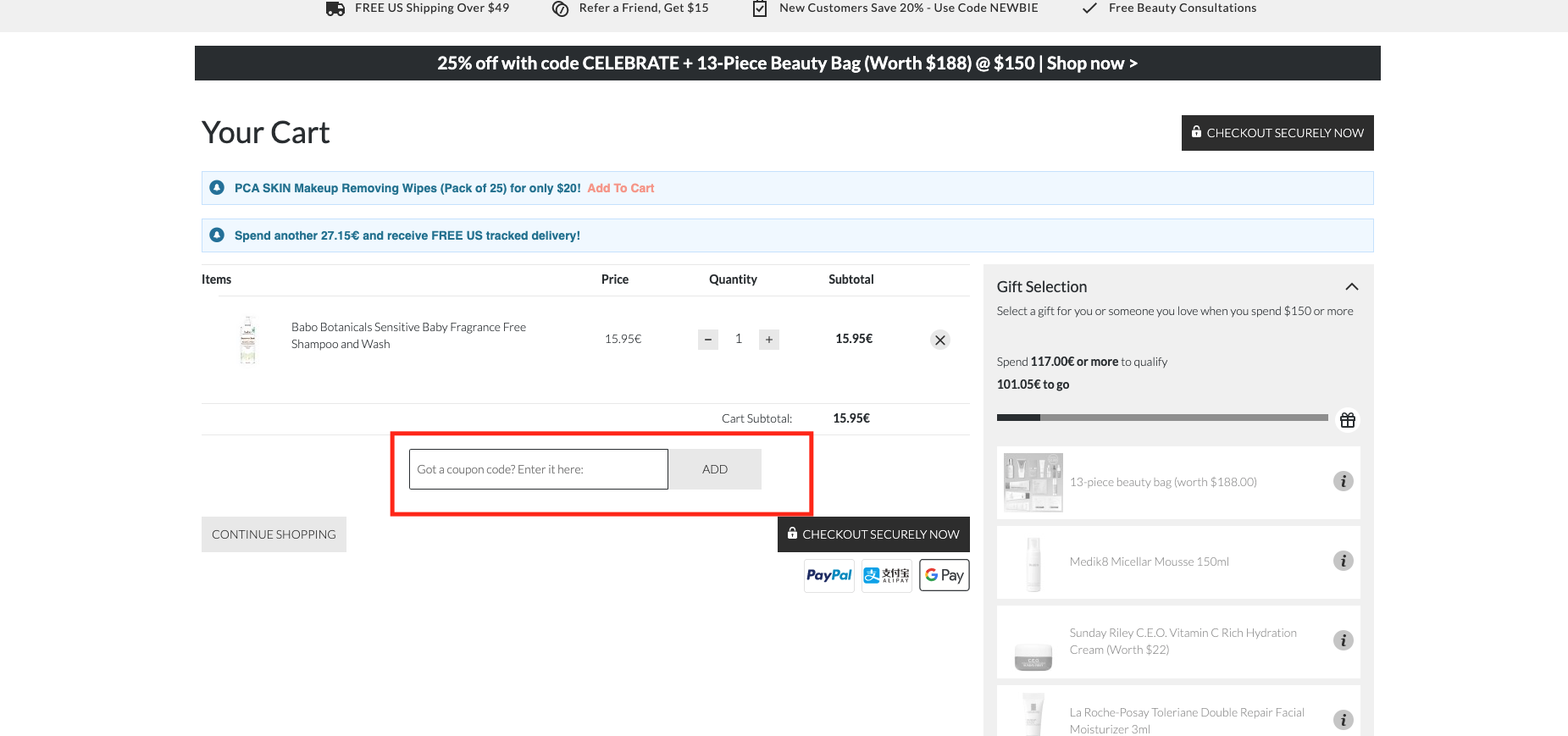The image size is (1568, 736).
Task: Show info for 13-piece beauty bag gift
Action: tap(1344, 481)
